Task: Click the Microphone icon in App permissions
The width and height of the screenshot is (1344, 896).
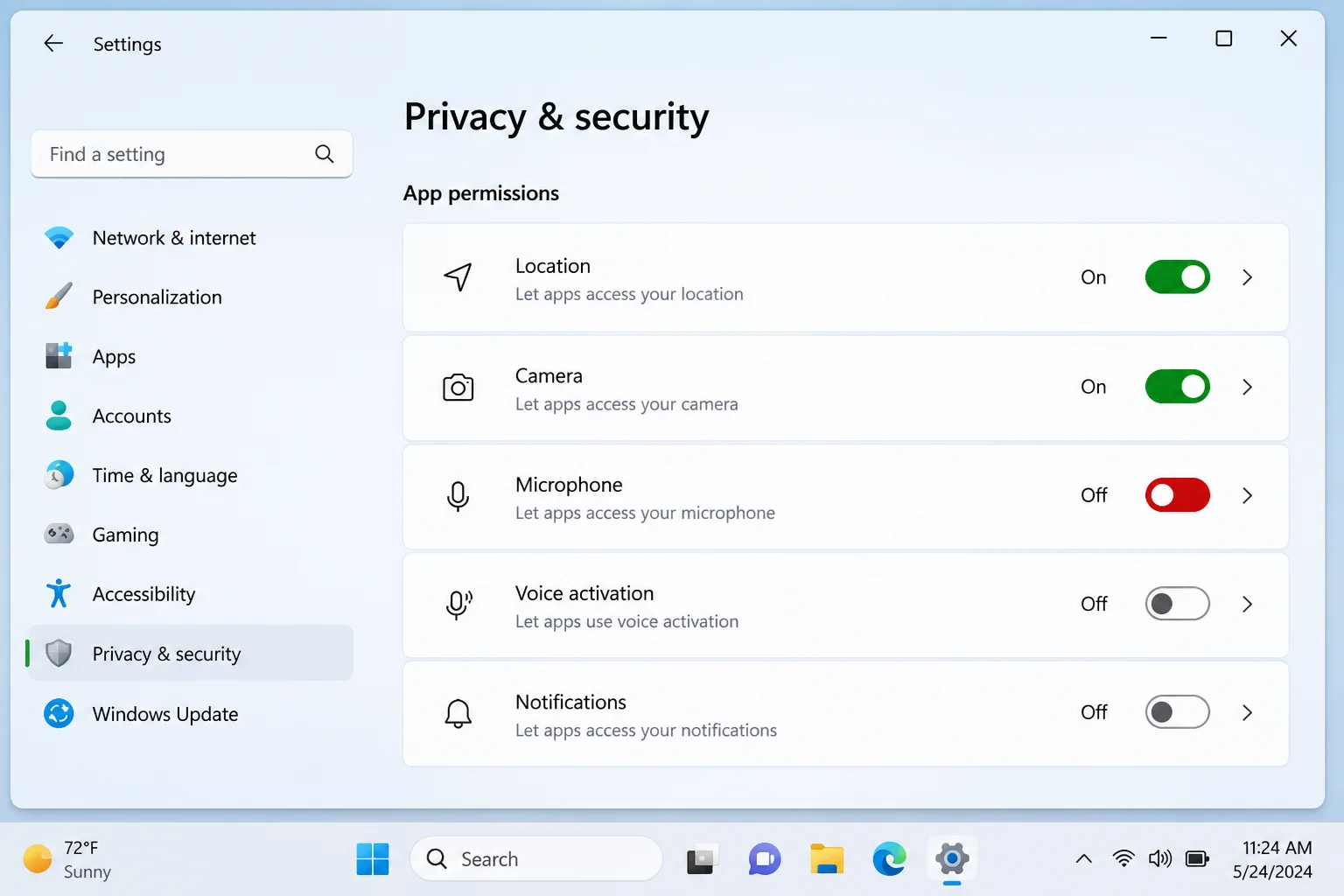Action: tap(458, 496)
